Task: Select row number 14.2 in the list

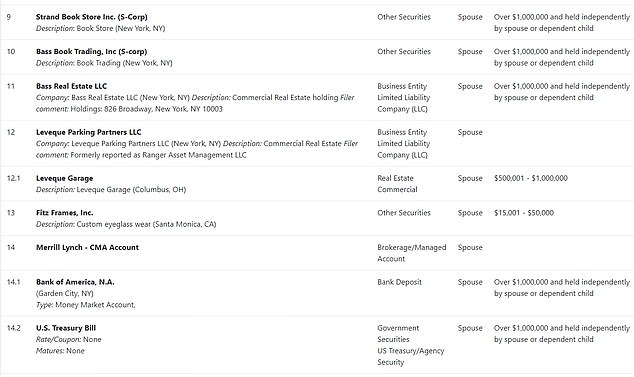Action: click(13, 328)
